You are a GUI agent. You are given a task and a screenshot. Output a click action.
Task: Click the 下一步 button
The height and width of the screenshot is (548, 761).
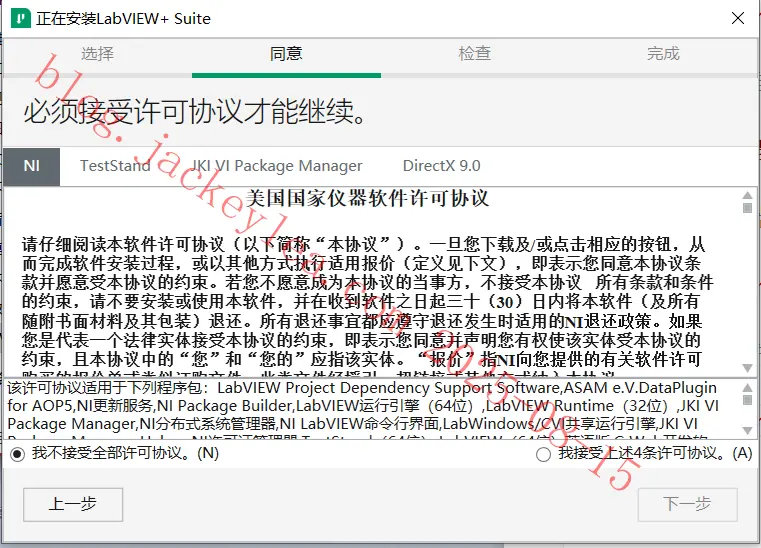click(x=688, y=505)
